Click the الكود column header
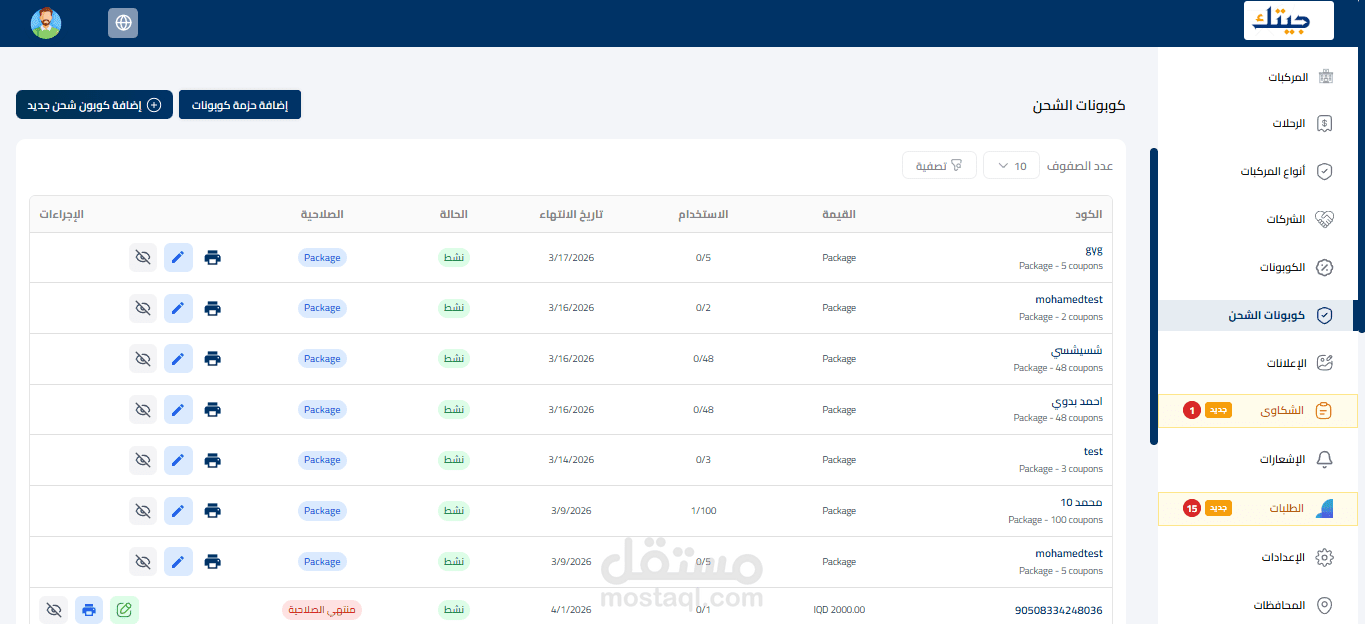 coord(1089,215)
